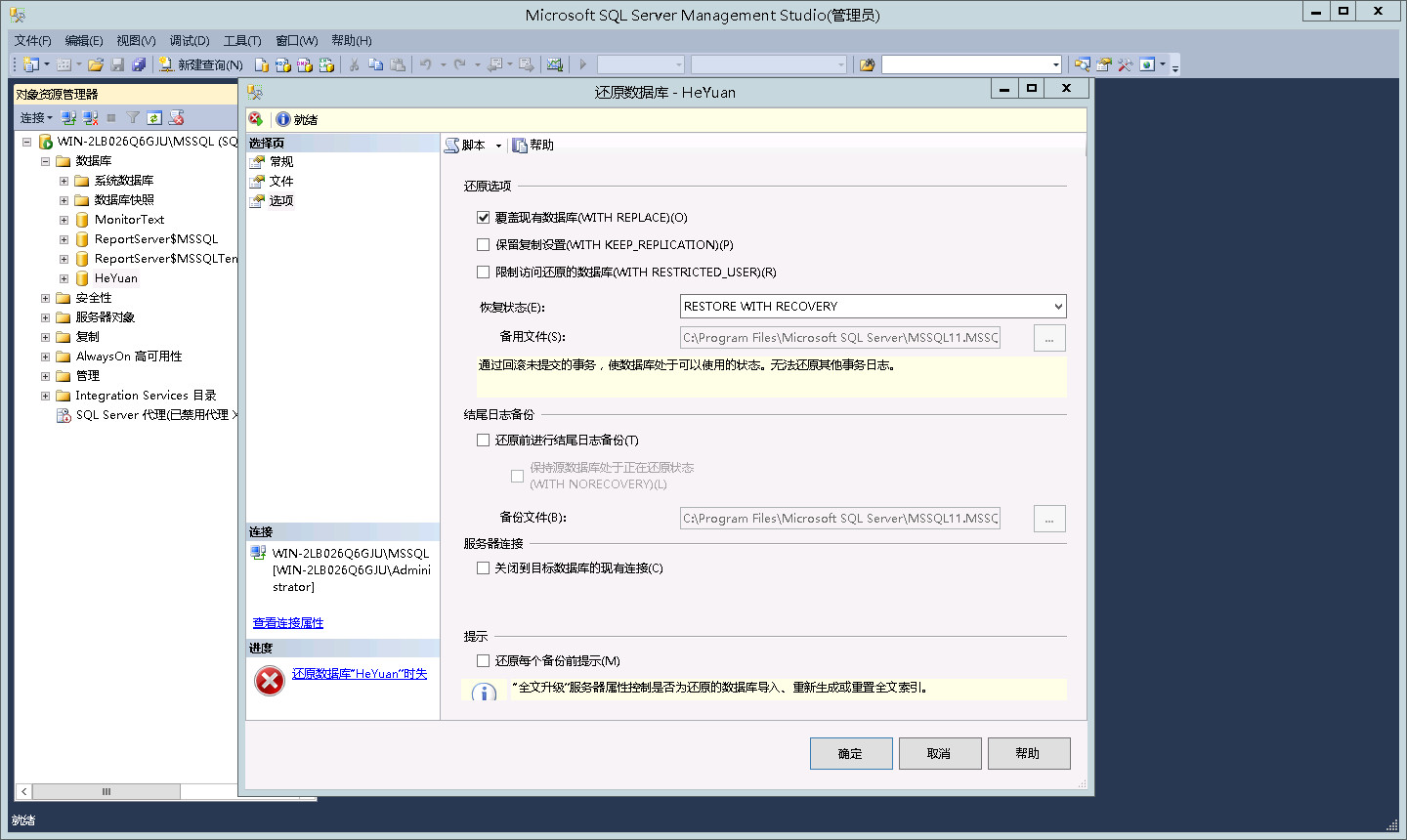
Task: Check 还原前进行结尾日志备份
Action: coord(483,441)
